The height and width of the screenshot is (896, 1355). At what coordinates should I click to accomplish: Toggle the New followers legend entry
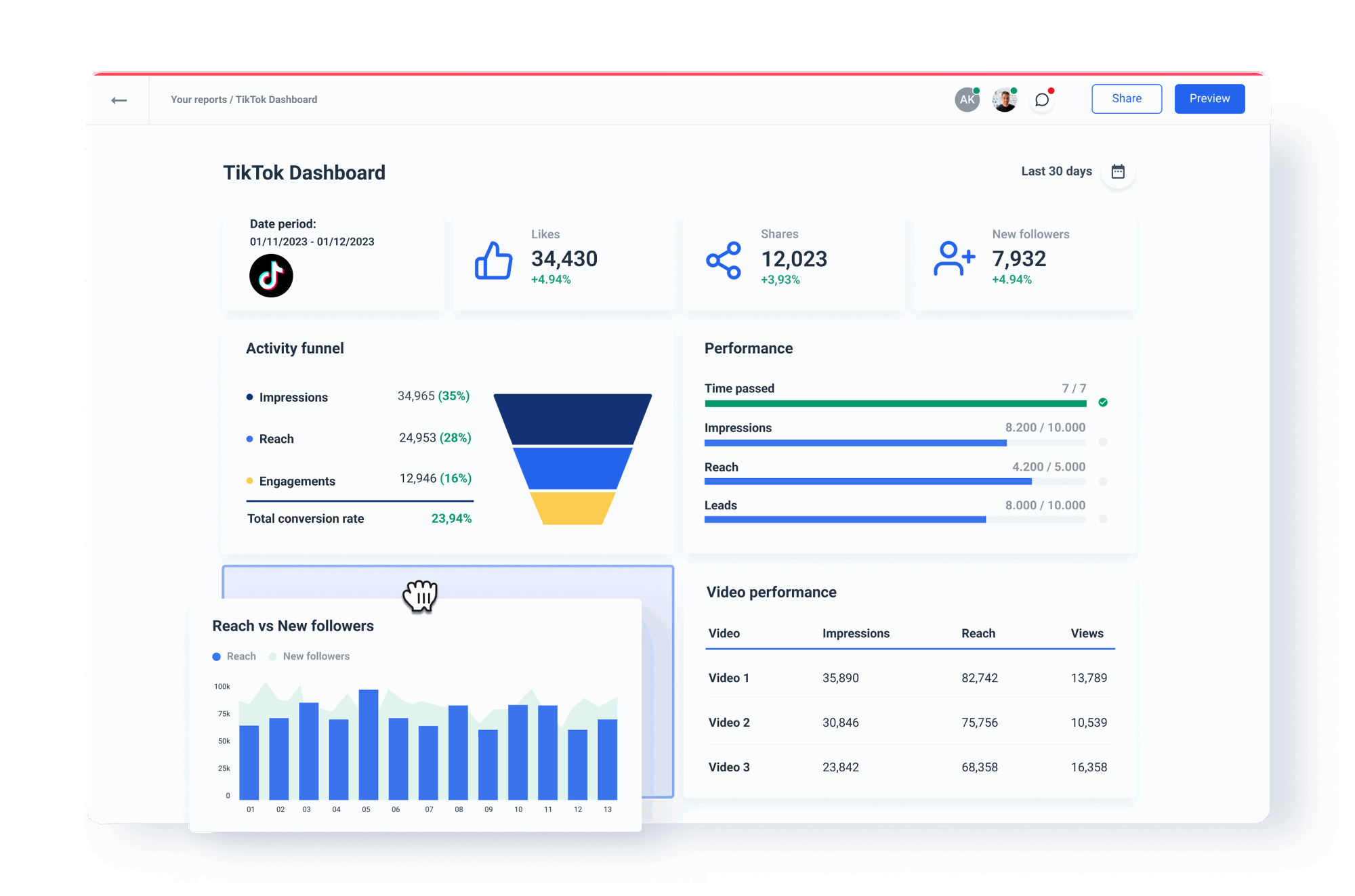click(x=309, y=656)
